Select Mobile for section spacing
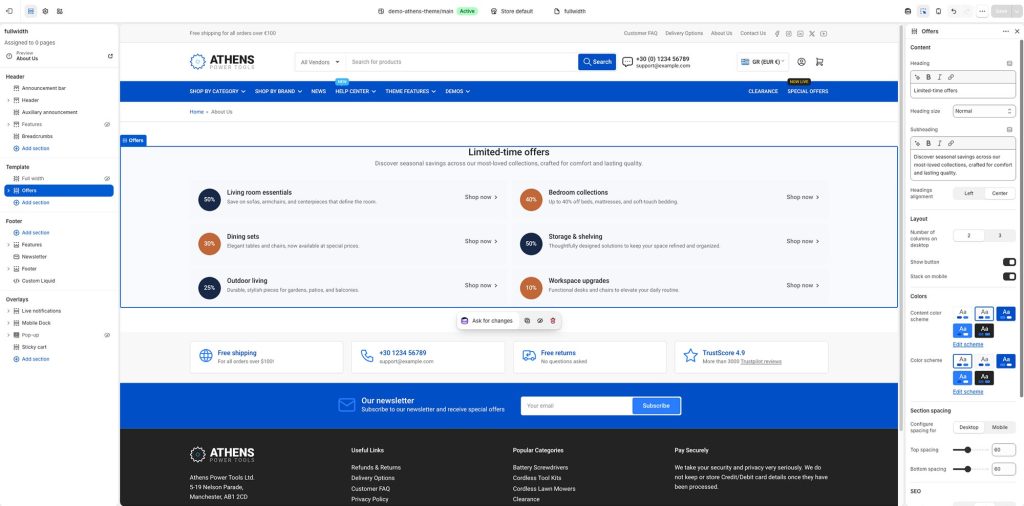The height and width of the screenshot is (506, 1024). click(x=1000, y=427)
